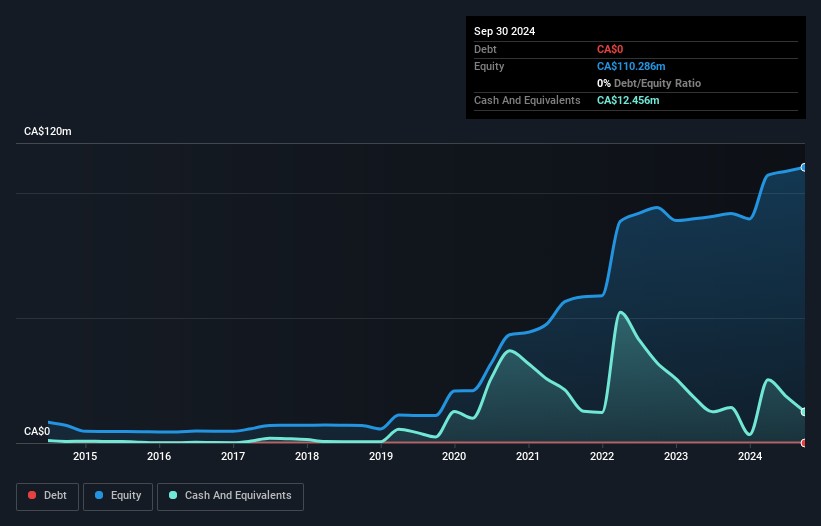
Task: Hide the Cash And Equivalents legend series
Action: click(230, 496)
